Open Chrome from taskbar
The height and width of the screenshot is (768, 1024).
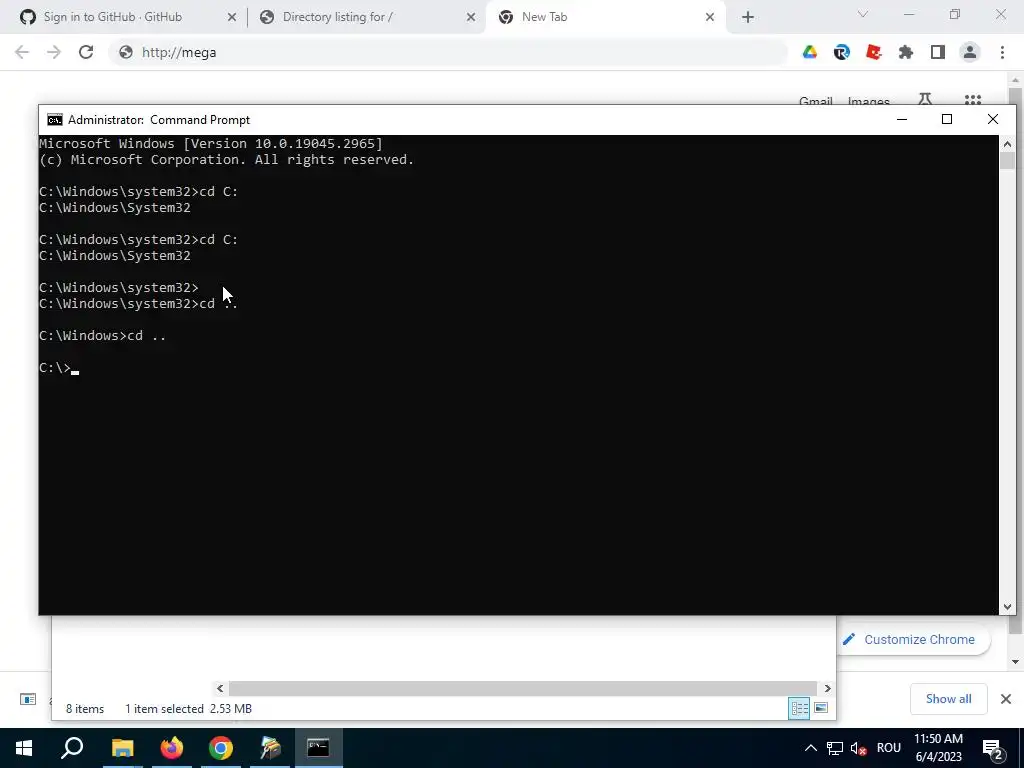coord(221,748)
